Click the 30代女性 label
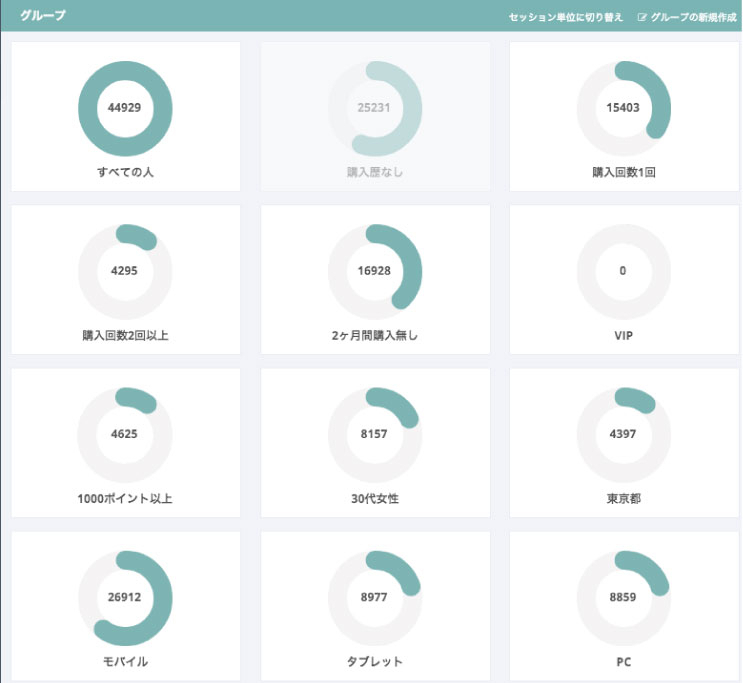The height and width of the screenshot is (683, 743). coord(375,498)
